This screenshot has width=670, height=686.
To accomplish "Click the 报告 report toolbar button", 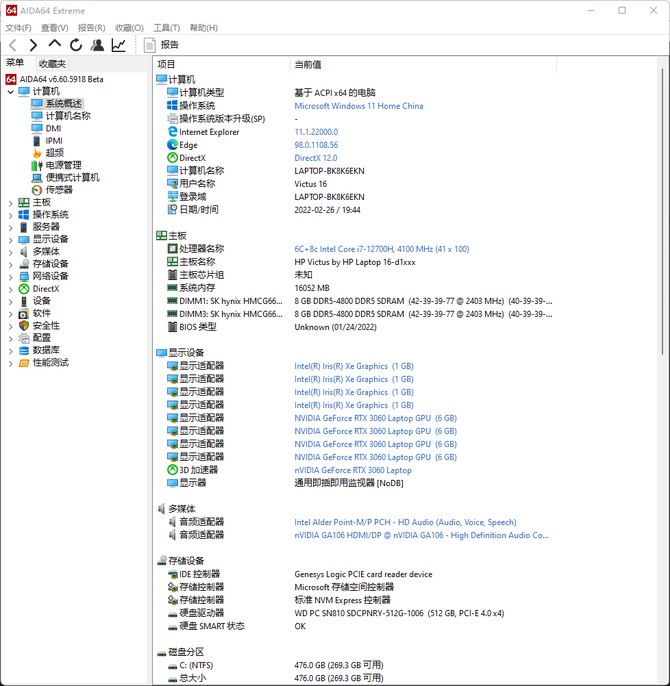I will (162, 45).
